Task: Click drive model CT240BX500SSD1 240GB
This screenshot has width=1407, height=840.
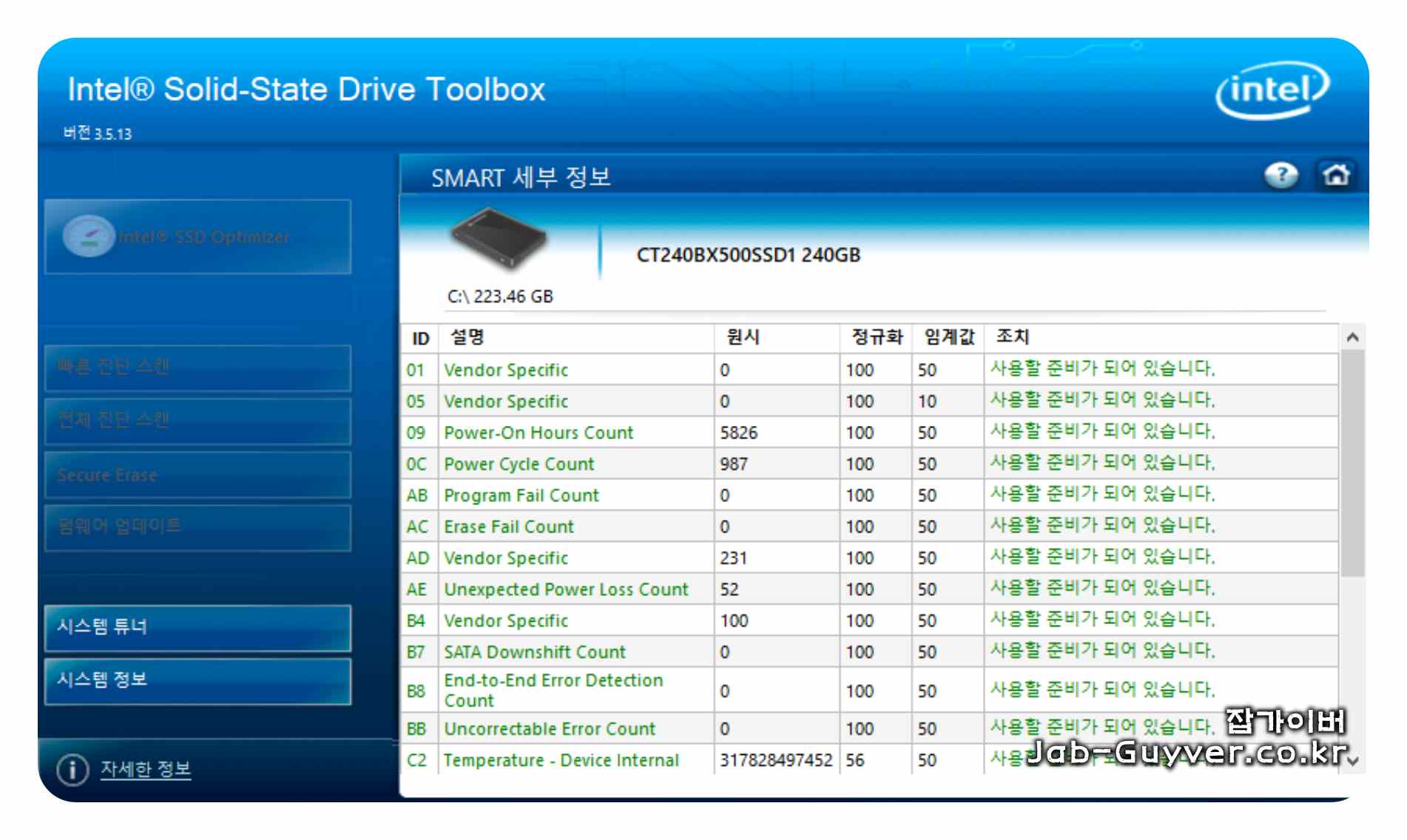Action: point(748,255)
